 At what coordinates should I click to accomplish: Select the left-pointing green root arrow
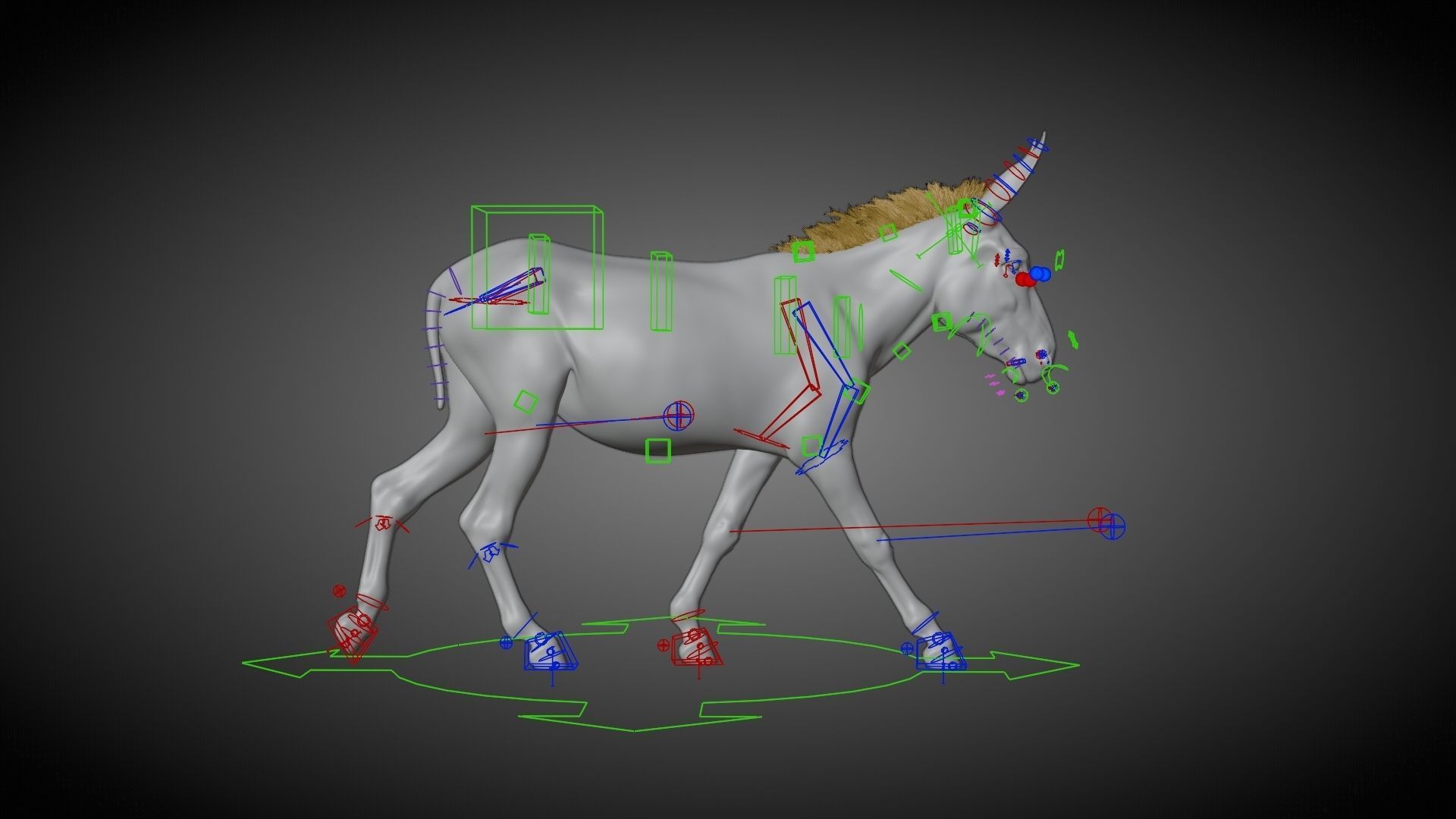[281, 664]
